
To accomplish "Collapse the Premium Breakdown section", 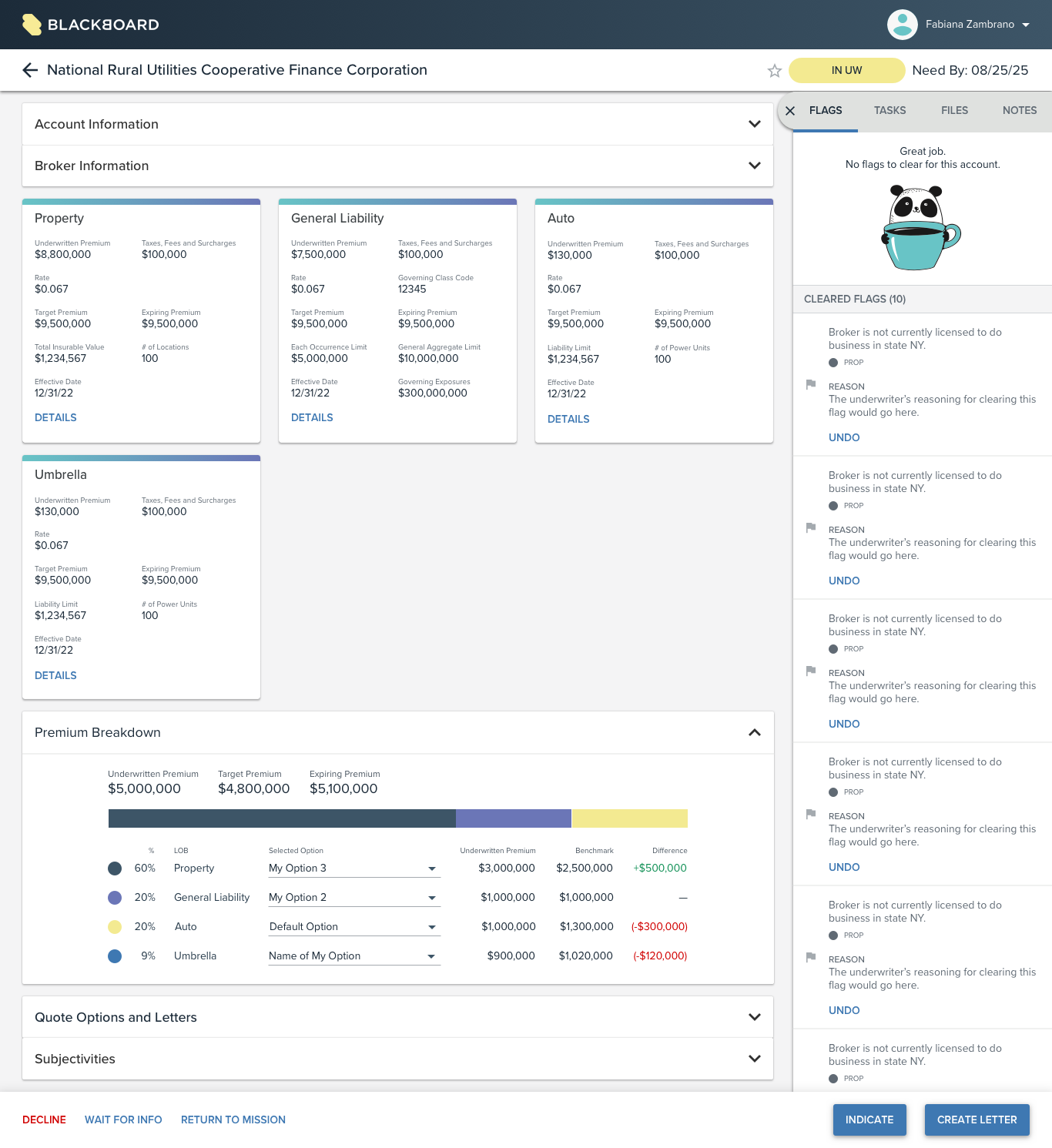I will pyautogui.click(x=755, y=732).
